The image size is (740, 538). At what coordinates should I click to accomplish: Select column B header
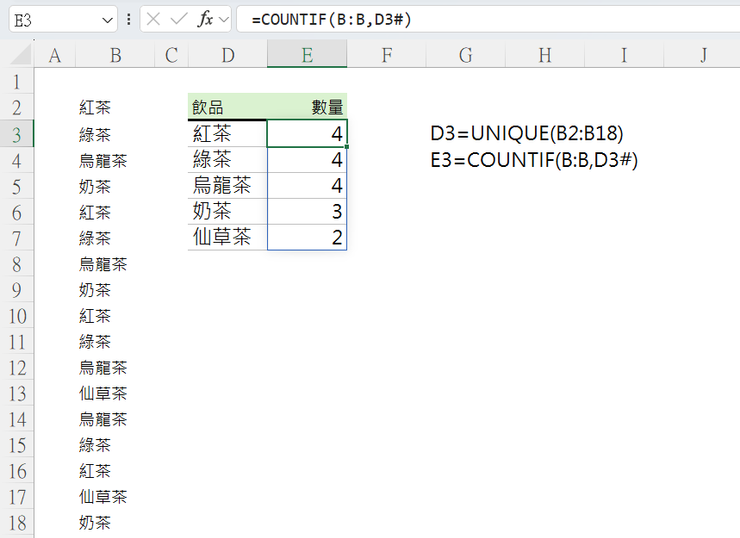[x=116, y=55]
